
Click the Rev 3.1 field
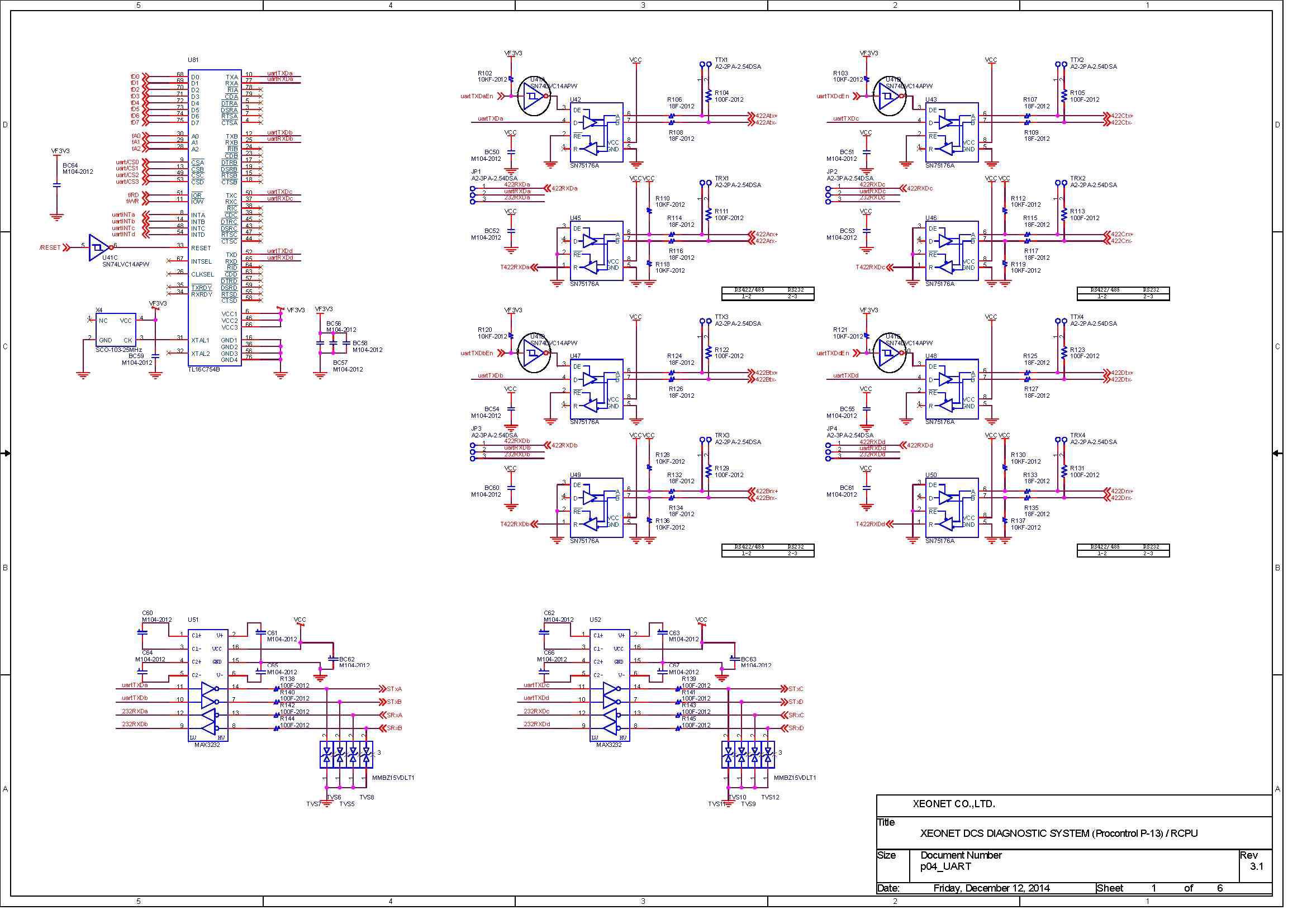tap(1255, 866)
